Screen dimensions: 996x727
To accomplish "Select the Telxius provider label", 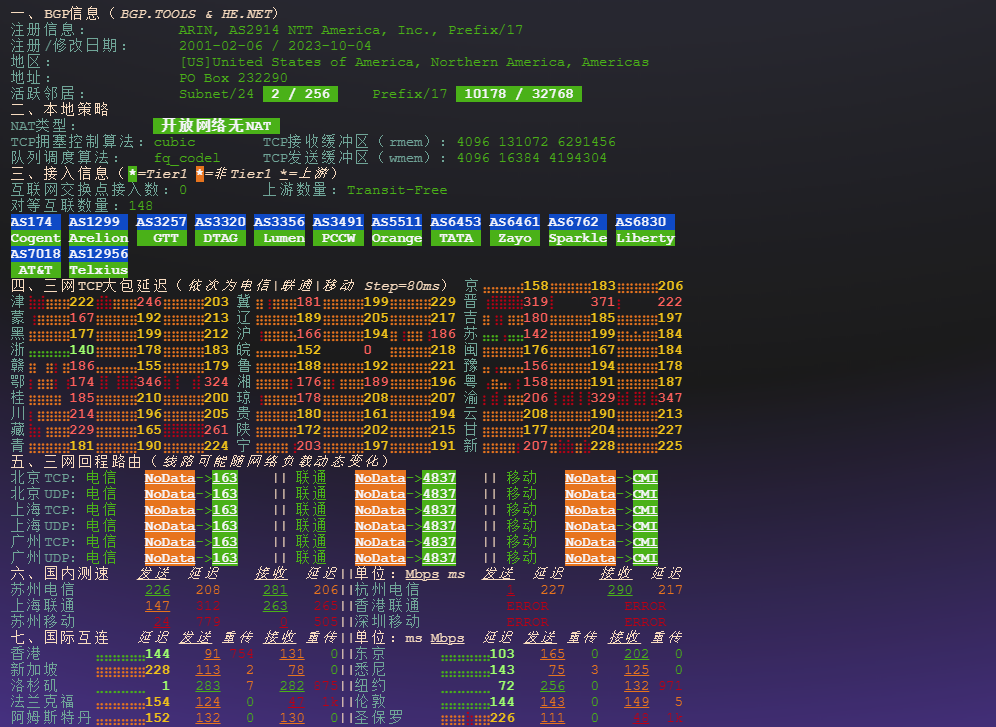I will pyautogui.click(x=98, y=270).
